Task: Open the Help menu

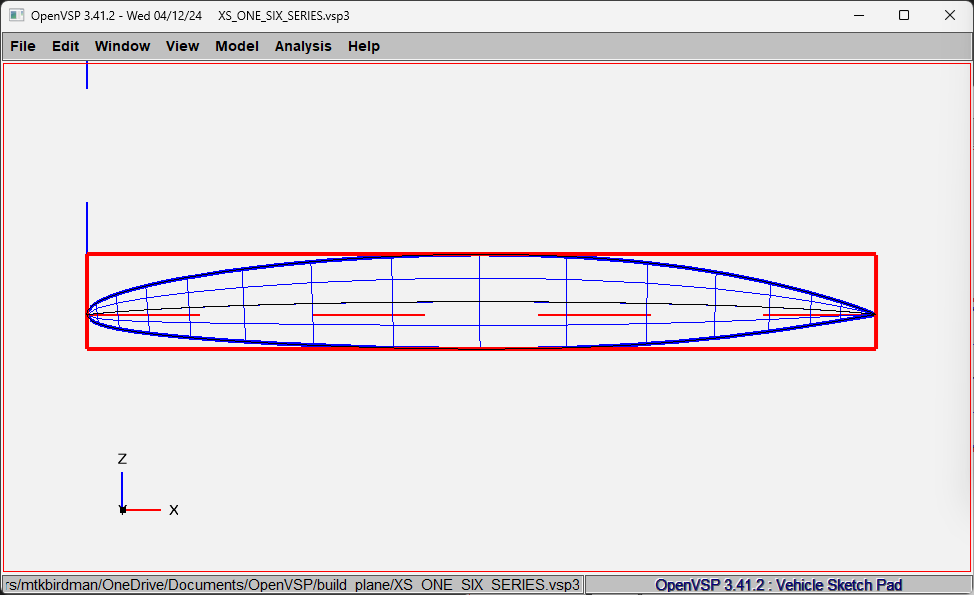Action: click(x=363, y=46)
